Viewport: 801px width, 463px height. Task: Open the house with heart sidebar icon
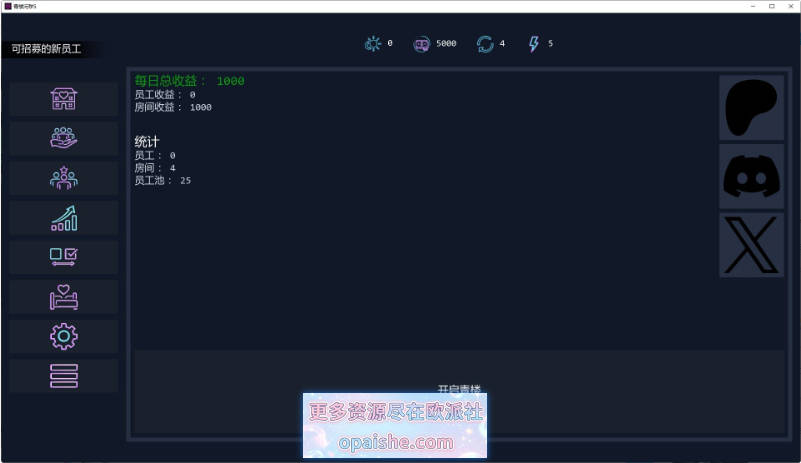pos(63,99)
